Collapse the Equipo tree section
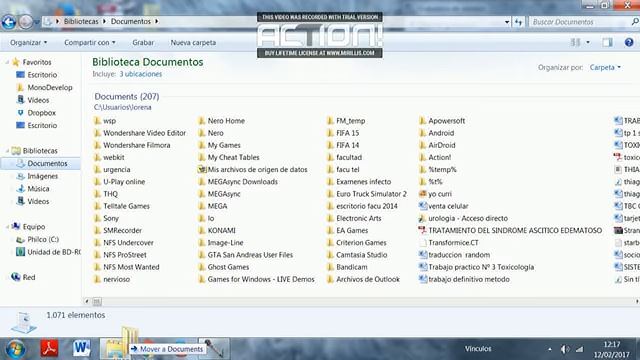 pyautogui.click(x=7, y=227)
